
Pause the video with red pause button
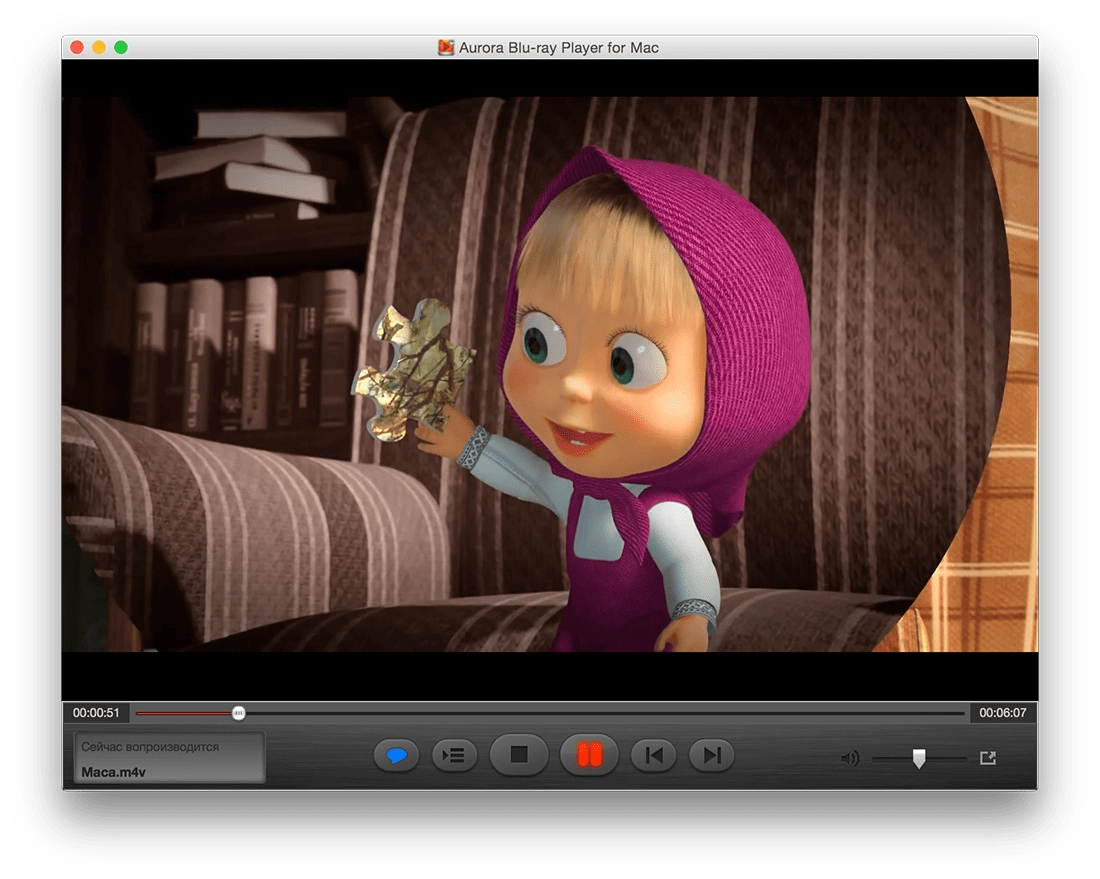coord(589,755)
